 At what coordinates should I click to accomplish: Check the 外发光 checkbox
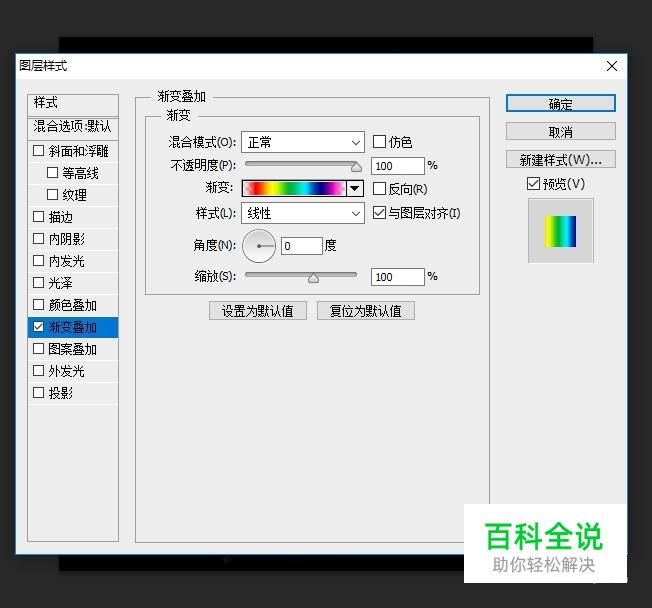(x=38, y=371)
